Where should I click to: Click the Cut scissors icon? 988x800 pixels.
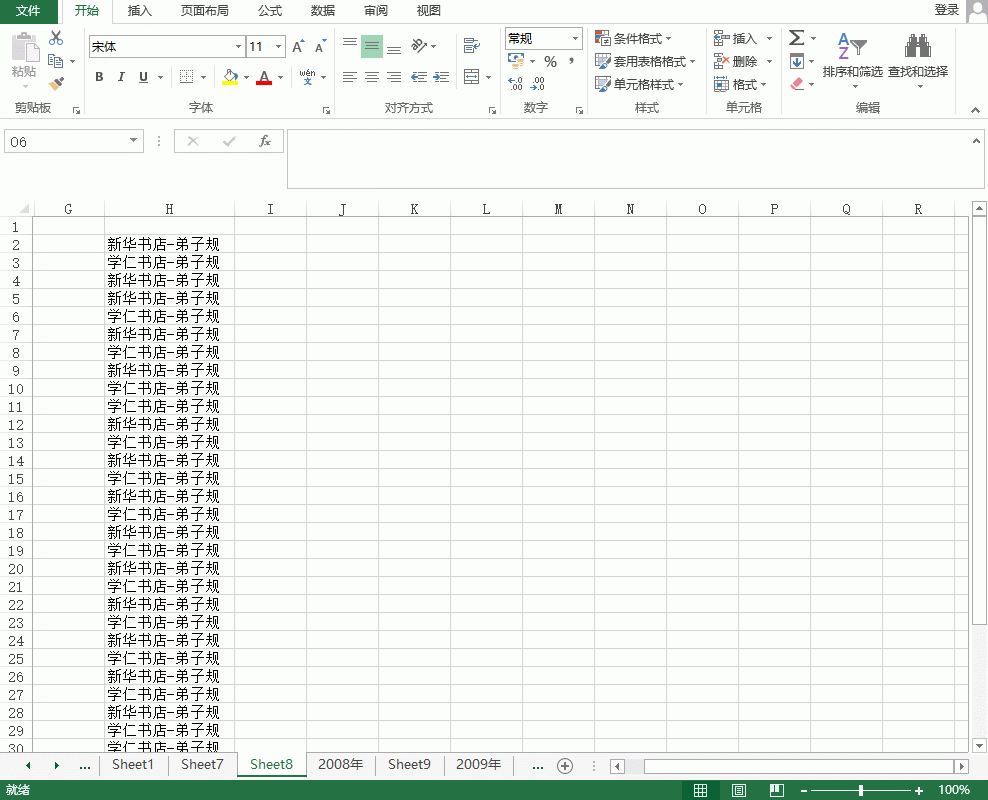(56, 38)
